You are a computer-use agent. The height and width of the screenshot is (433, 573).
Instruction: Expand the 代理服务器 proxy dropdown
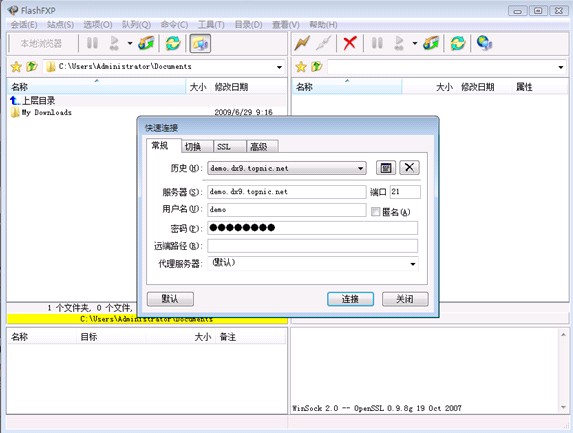pos(413,264)
